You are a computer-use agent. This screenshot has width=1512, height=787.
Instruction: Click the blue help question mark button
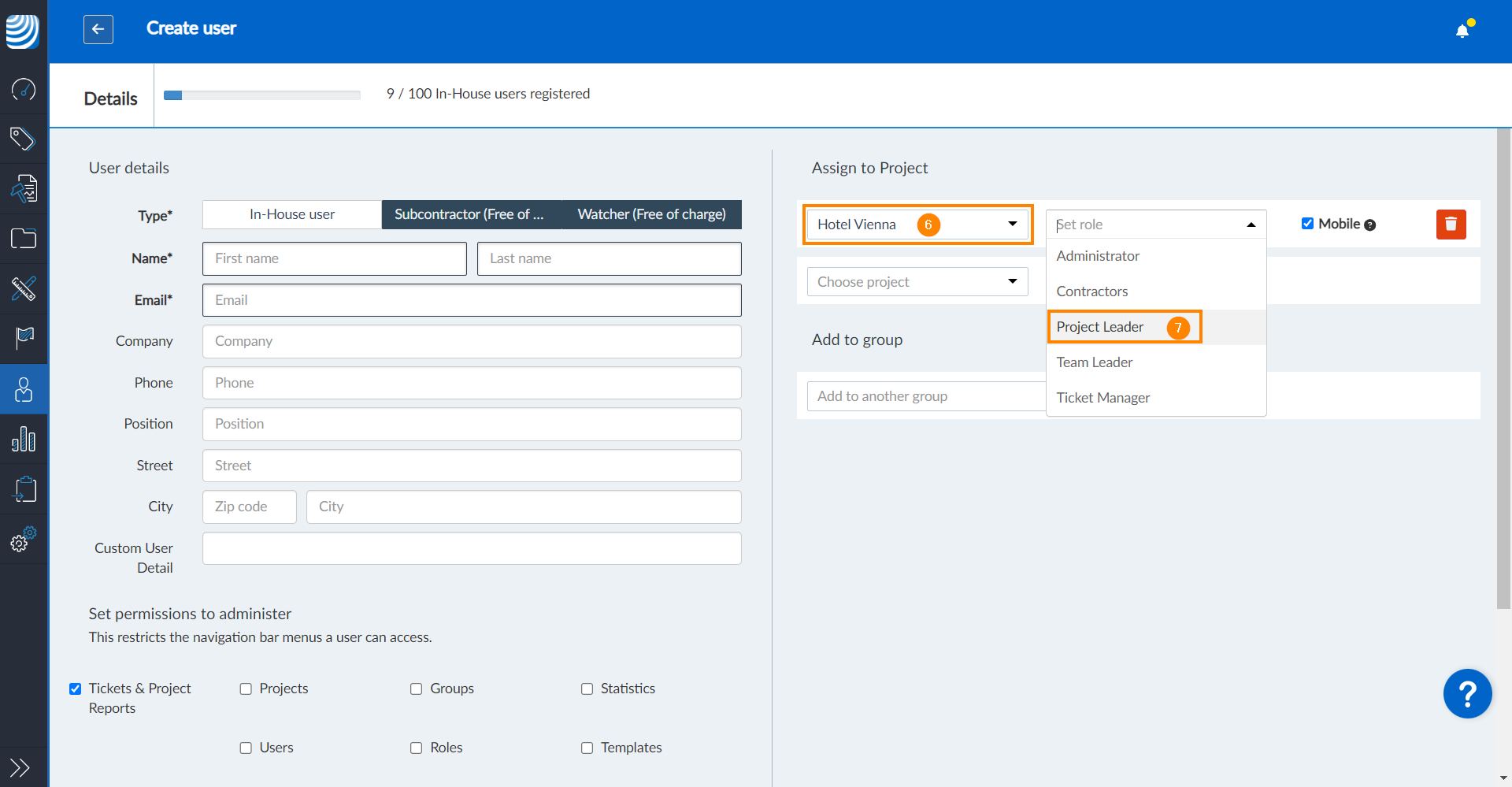click(1467, 694)
